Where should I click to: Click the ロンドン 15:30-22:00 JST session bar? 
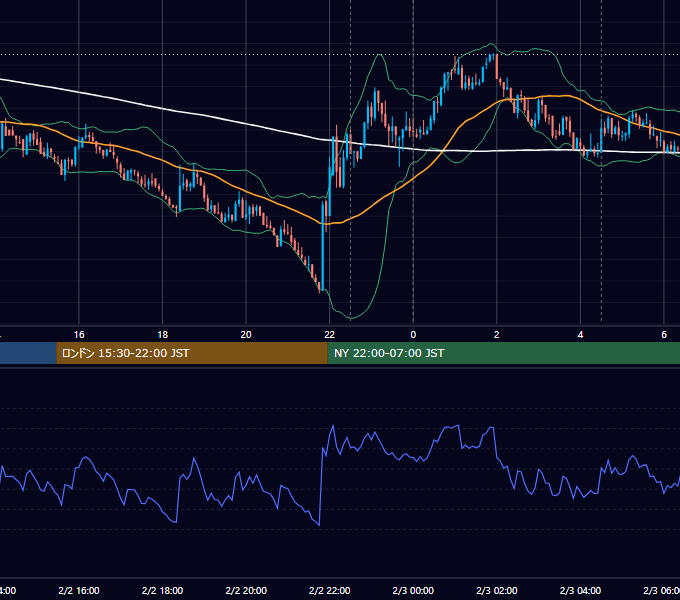(x=192, y=353)
